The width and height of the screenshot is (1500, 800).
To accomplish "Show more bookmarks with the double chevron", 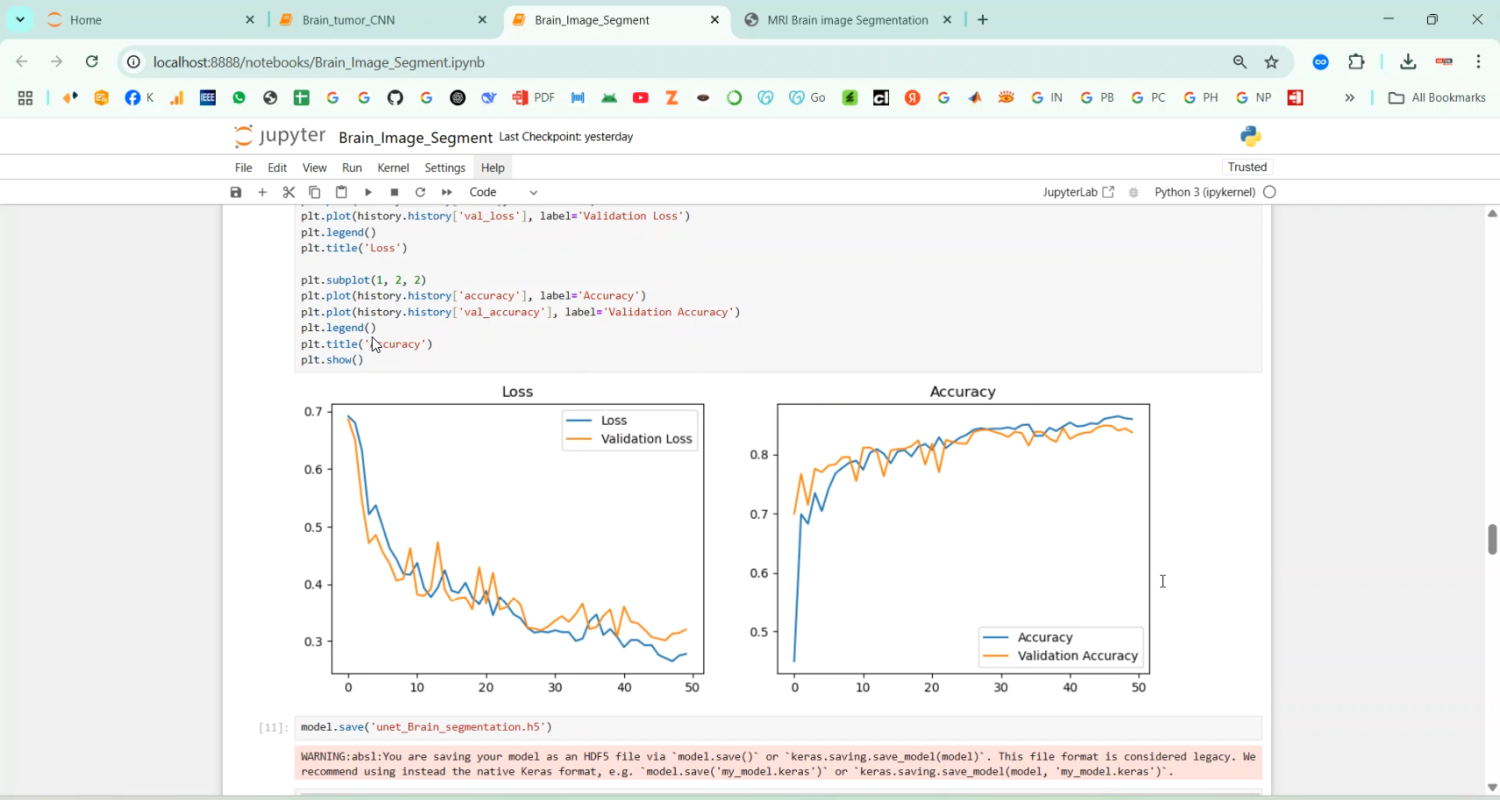I will 1349,98.
